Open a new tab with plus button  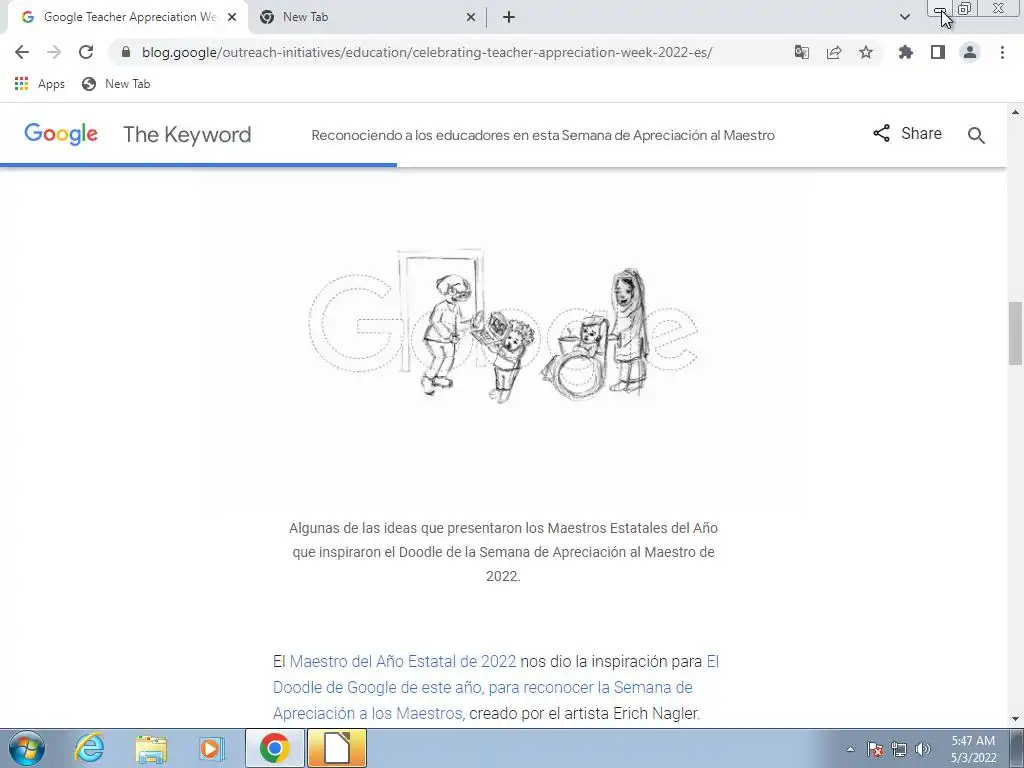click(509, 17)
